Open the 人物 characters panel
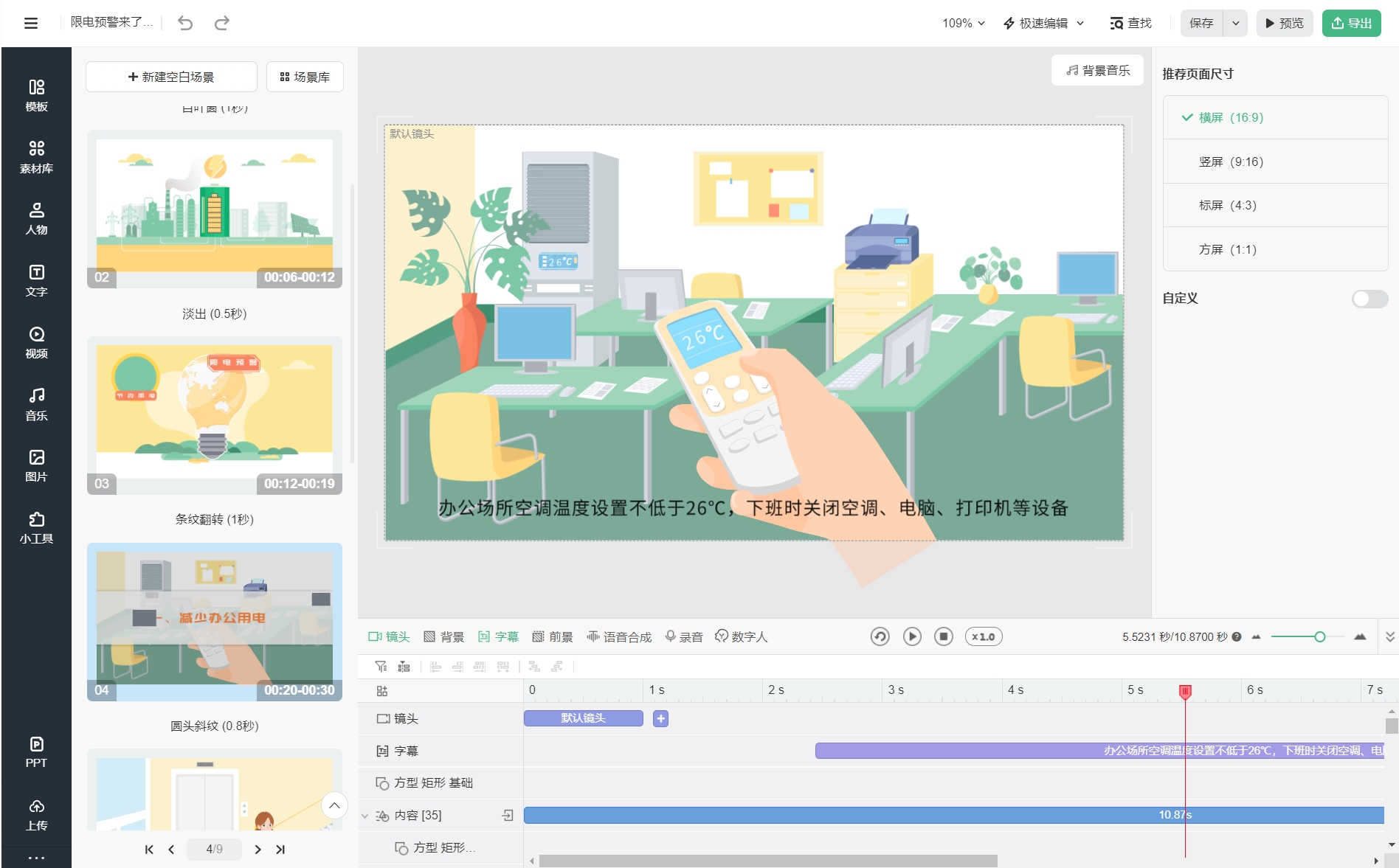 tap(36, 219)
